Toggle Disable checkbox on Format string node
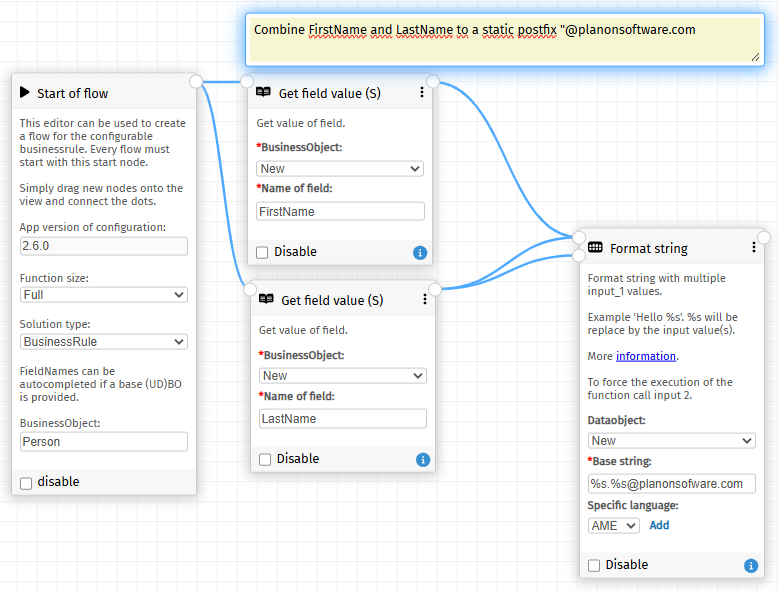 594,565
